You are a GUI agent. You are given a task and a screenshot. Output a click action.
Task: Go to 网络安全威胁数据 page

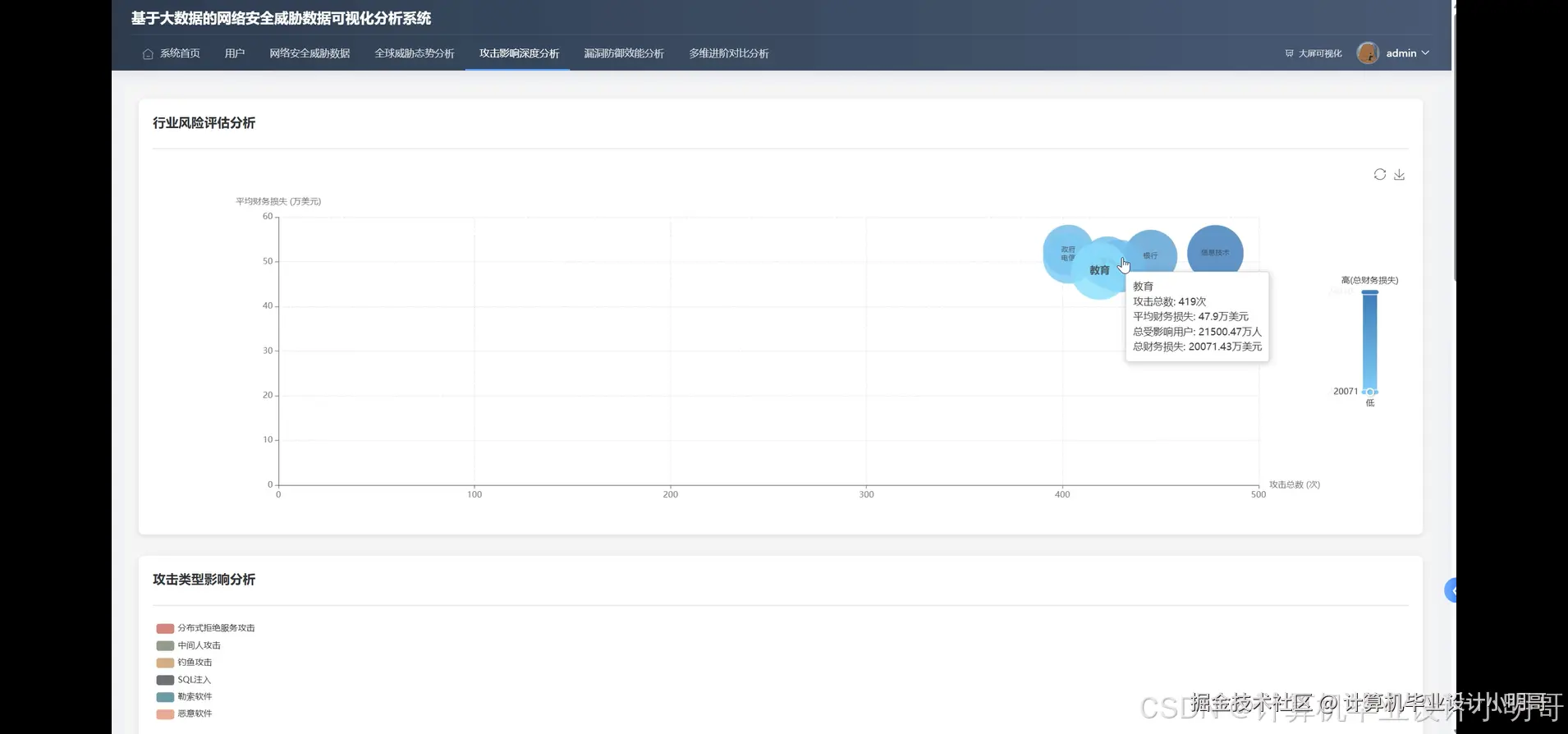coord(309,53)
